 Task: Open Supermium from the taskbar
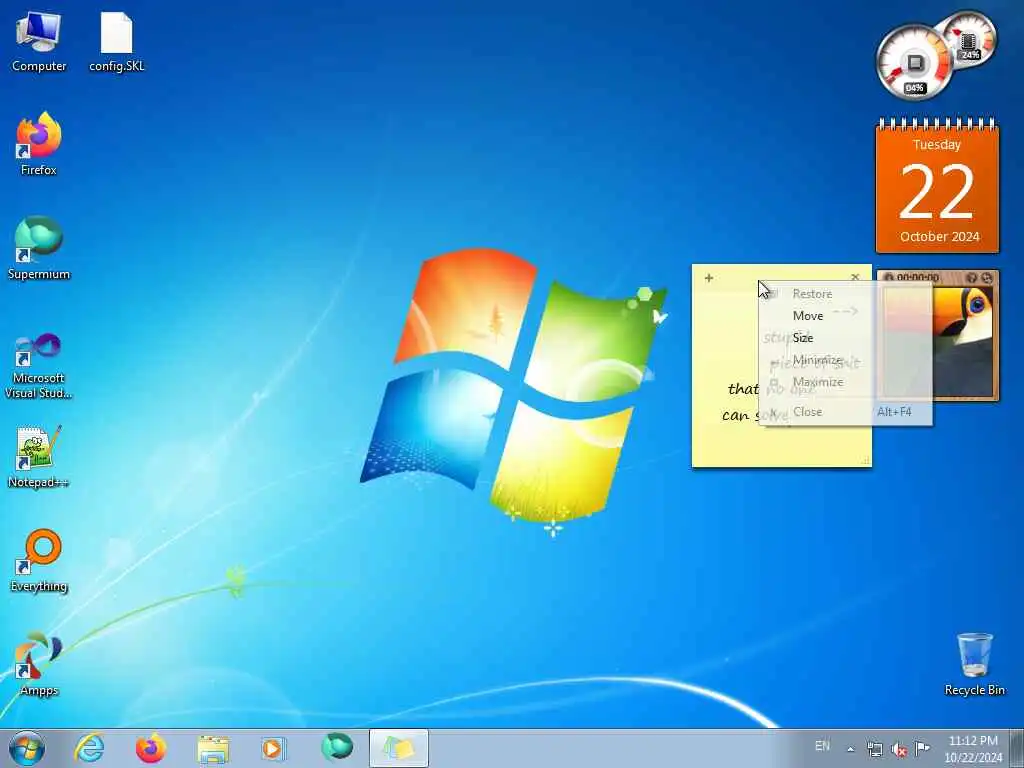[x=336, y=748]
